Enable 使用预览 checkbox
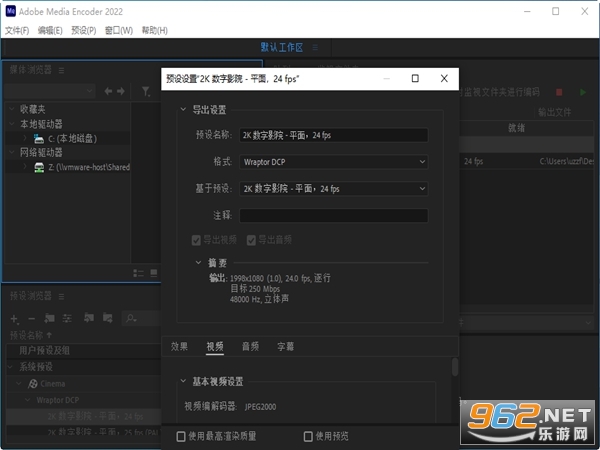 click(x=308, y=436)
